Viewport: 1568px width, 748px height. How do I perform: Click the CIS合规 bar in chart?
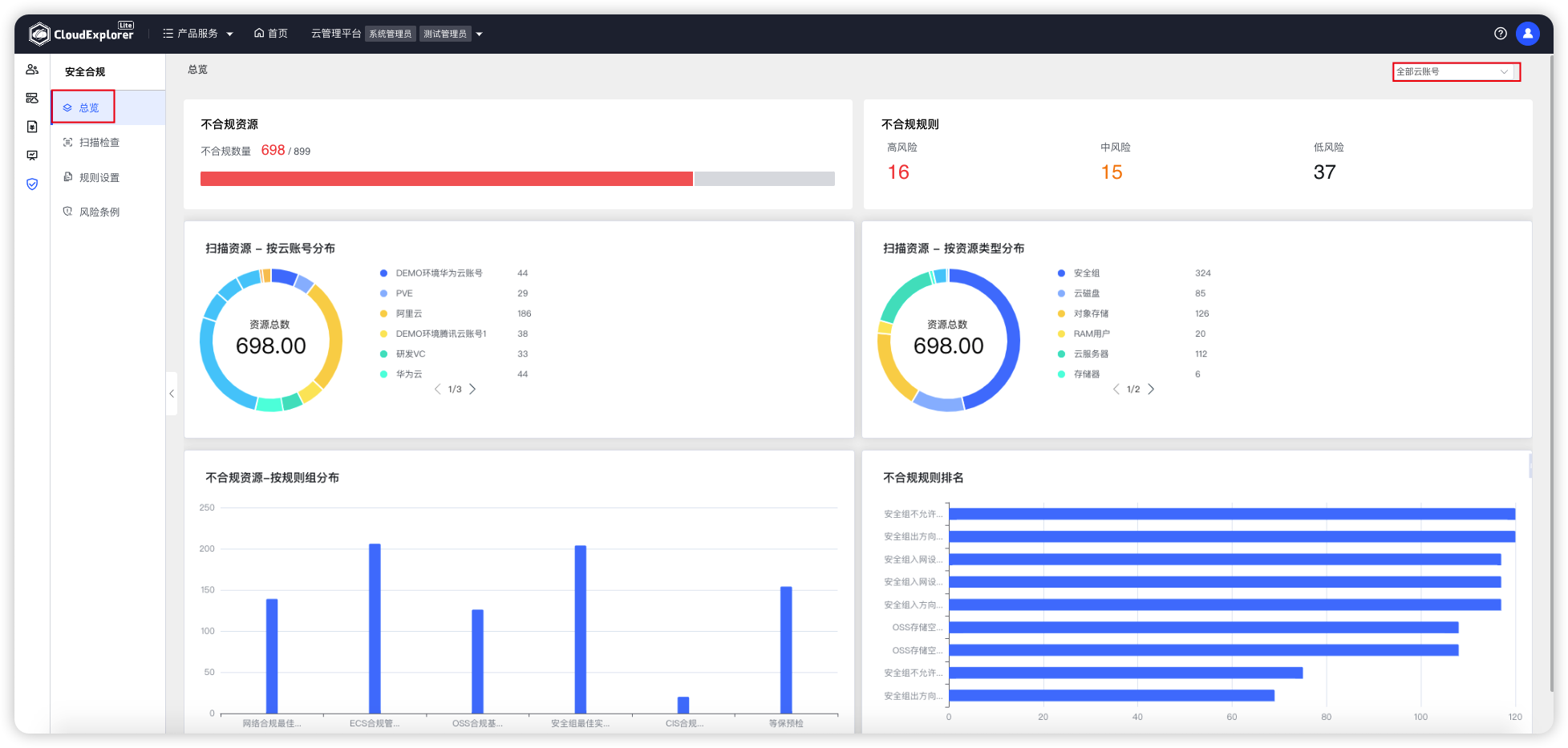[x=683, y=706]
